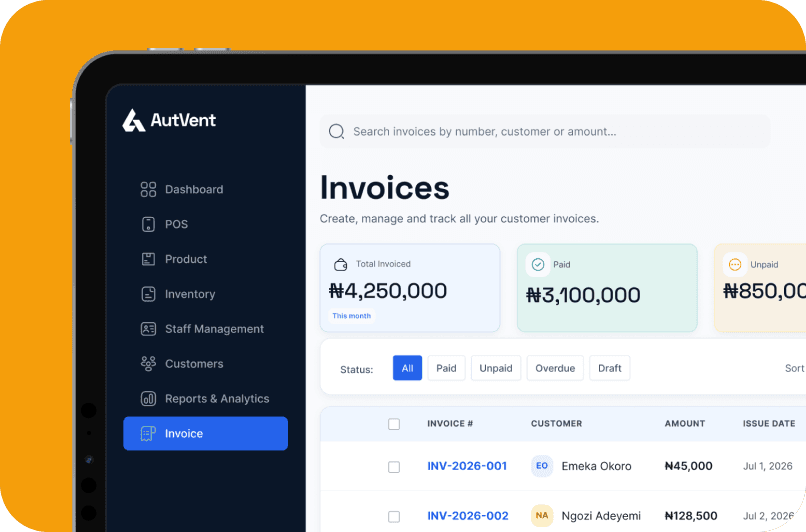The height and width of the screenshot is (532, 806).
Task: Click customer name Ngozi Adeyemi
Action: (x=601, y=516)
